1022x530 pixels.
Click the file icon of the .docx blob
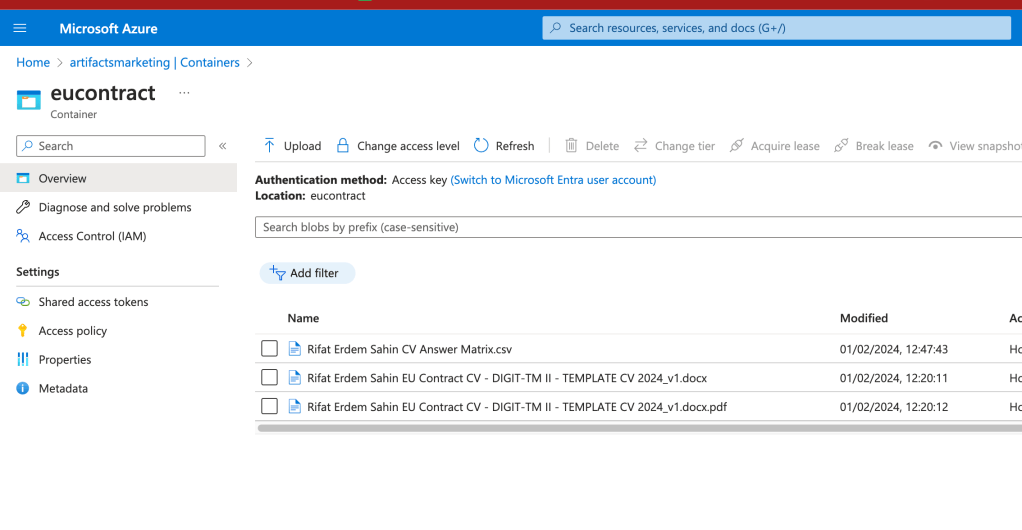[295, 377]
